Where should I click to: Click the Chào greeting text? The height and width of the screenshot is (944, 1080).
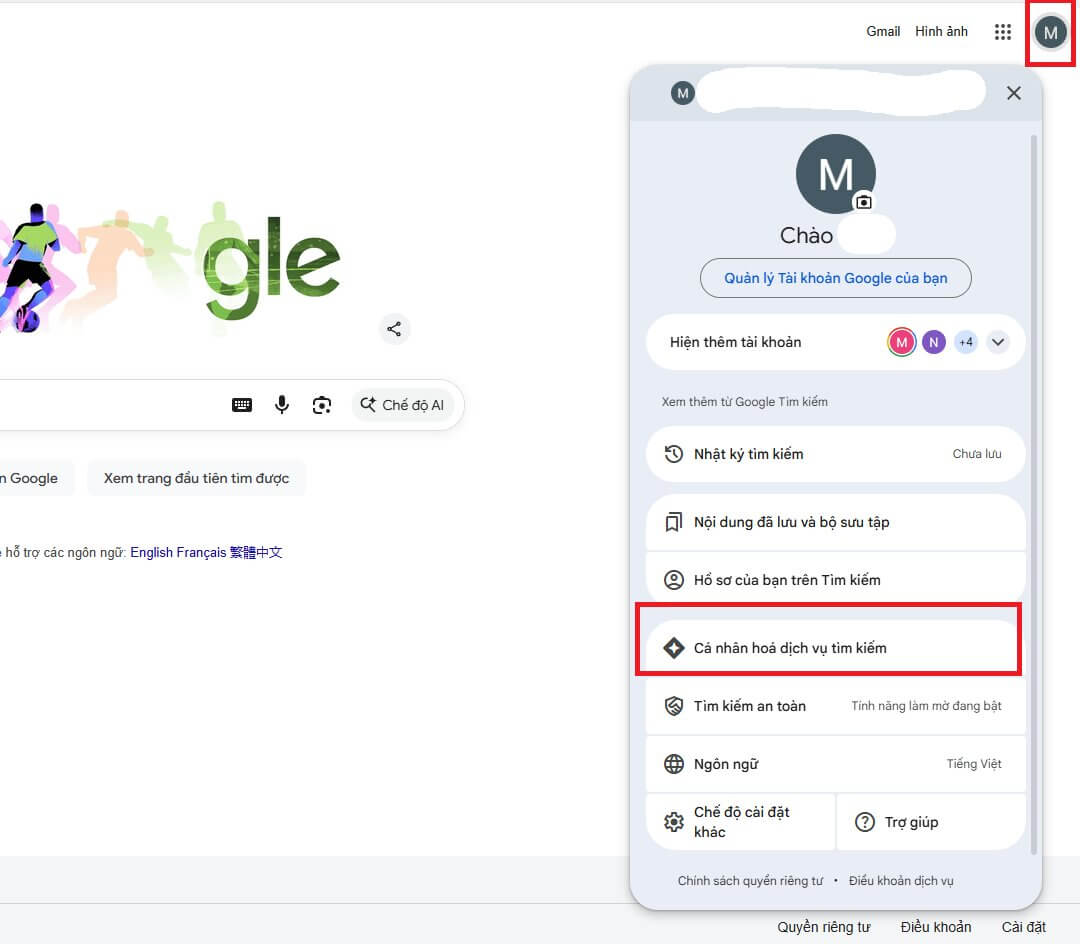(806, 235)
